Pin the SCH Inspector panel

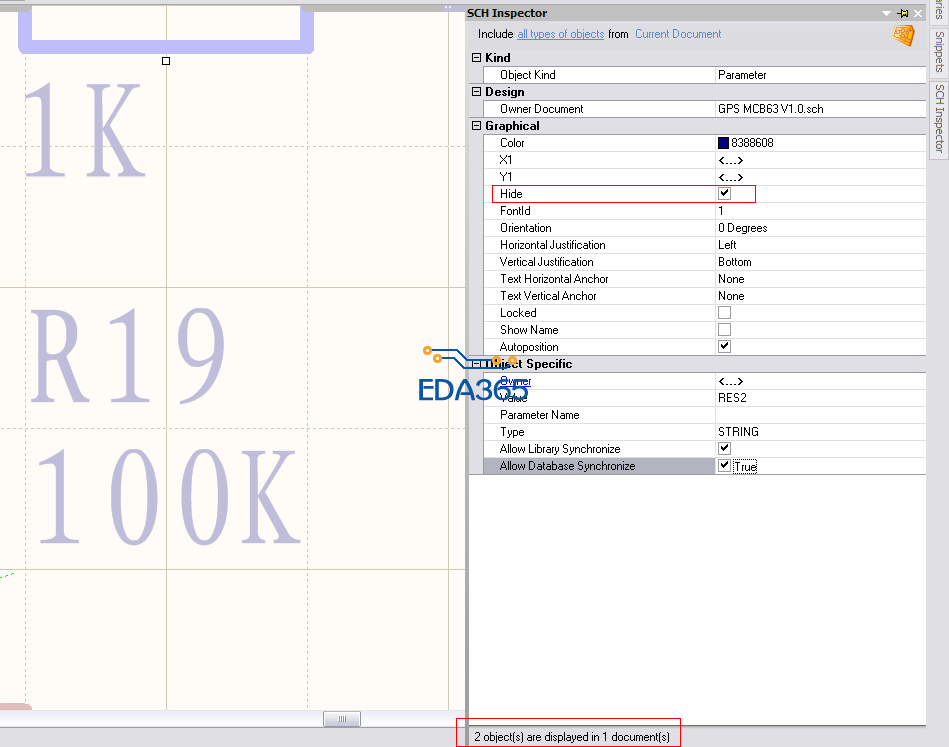pos(903,13)
